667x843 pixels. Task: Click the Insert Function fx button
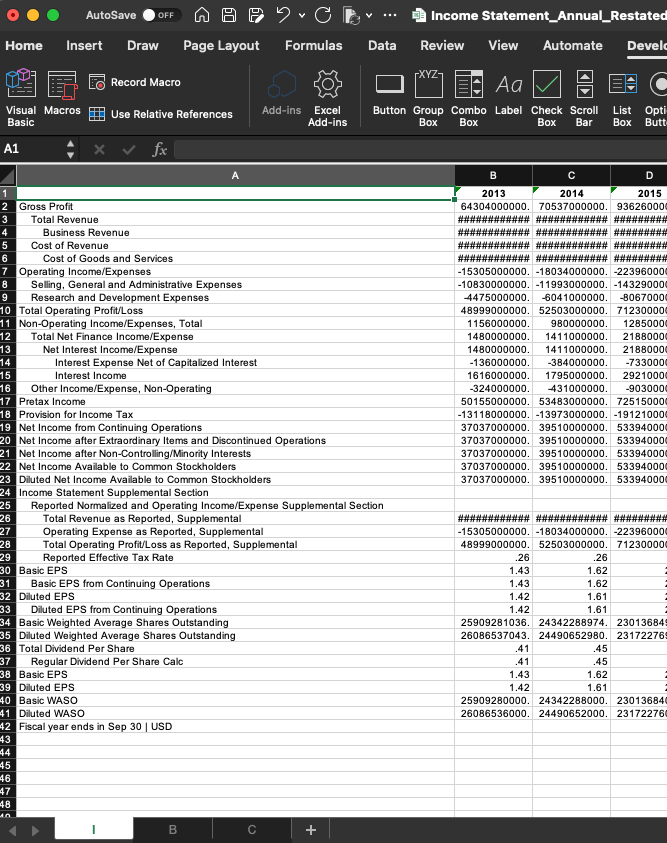(x=160, y=149)
